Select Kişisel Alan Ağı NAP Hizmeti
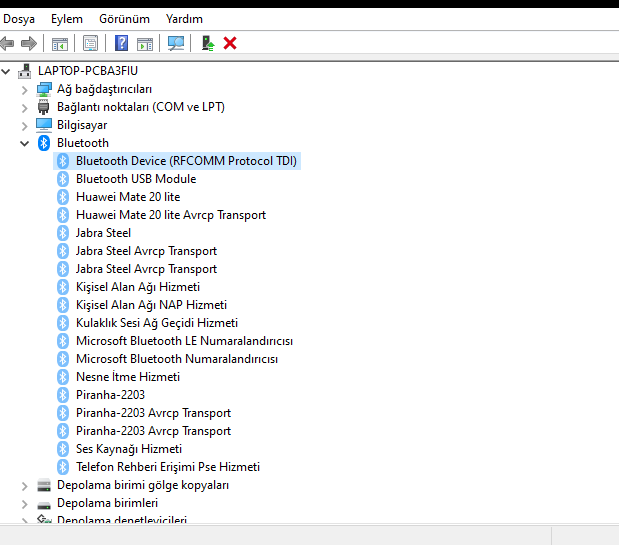This screenshot has width=619, height=545. (151, 305)
